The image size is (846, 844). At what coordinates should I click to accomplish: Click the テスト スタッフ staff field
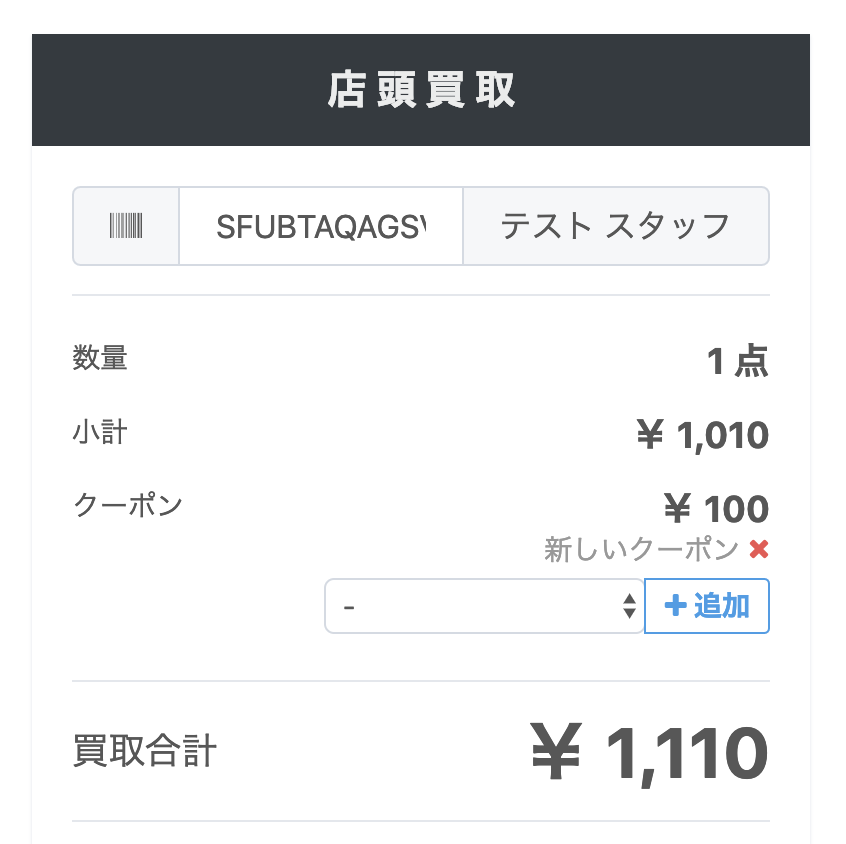point(616,226)
